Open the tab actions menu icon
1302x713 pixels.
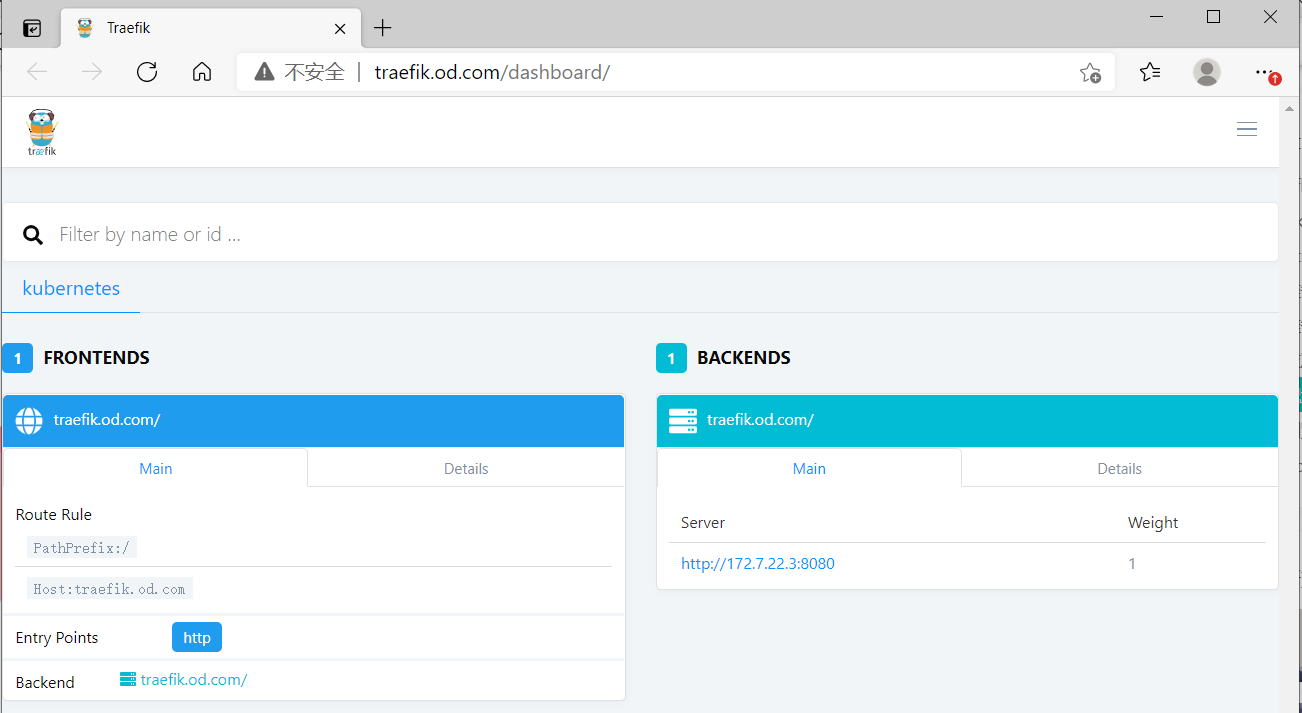(32, 28)
